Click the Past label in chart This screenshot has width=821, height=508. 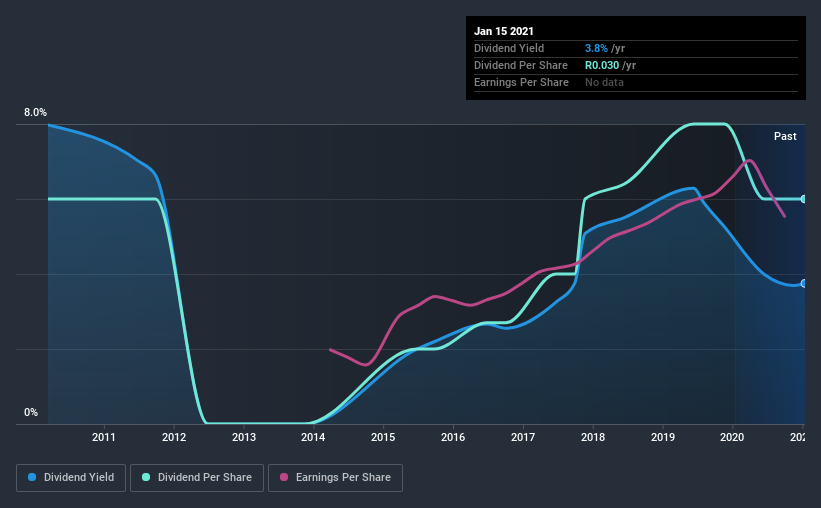[785, 136]
